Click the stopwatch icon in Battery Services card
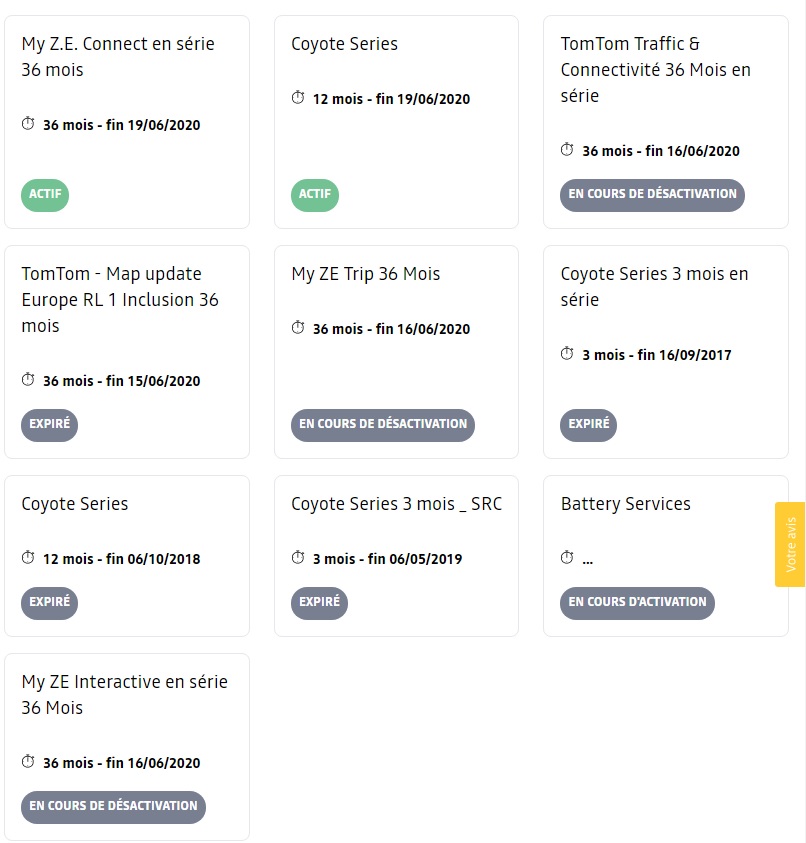Viewport: 806px width, 843px height. [567, 558]
